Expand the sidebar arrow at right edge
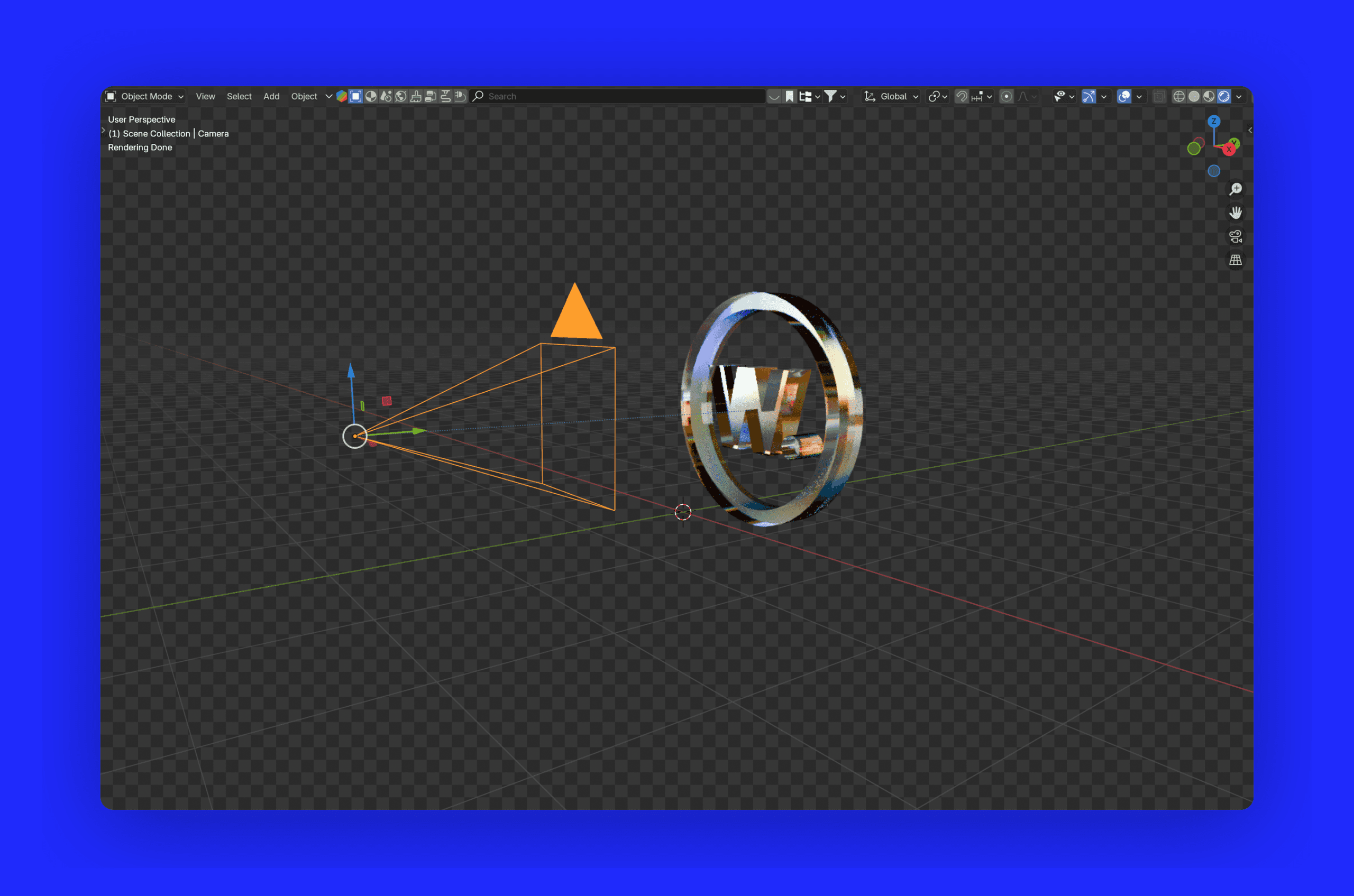Viewport: 1354px width, 896px height. tap(1250, 130)
